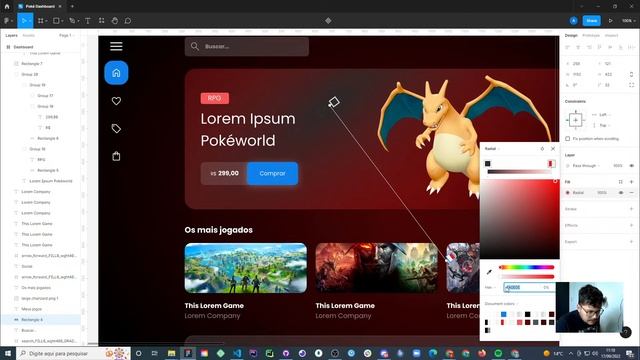Screen dimensions: 640x360
Task: Click the Windows taskbar search box
Action: click(x=73, y=353)
